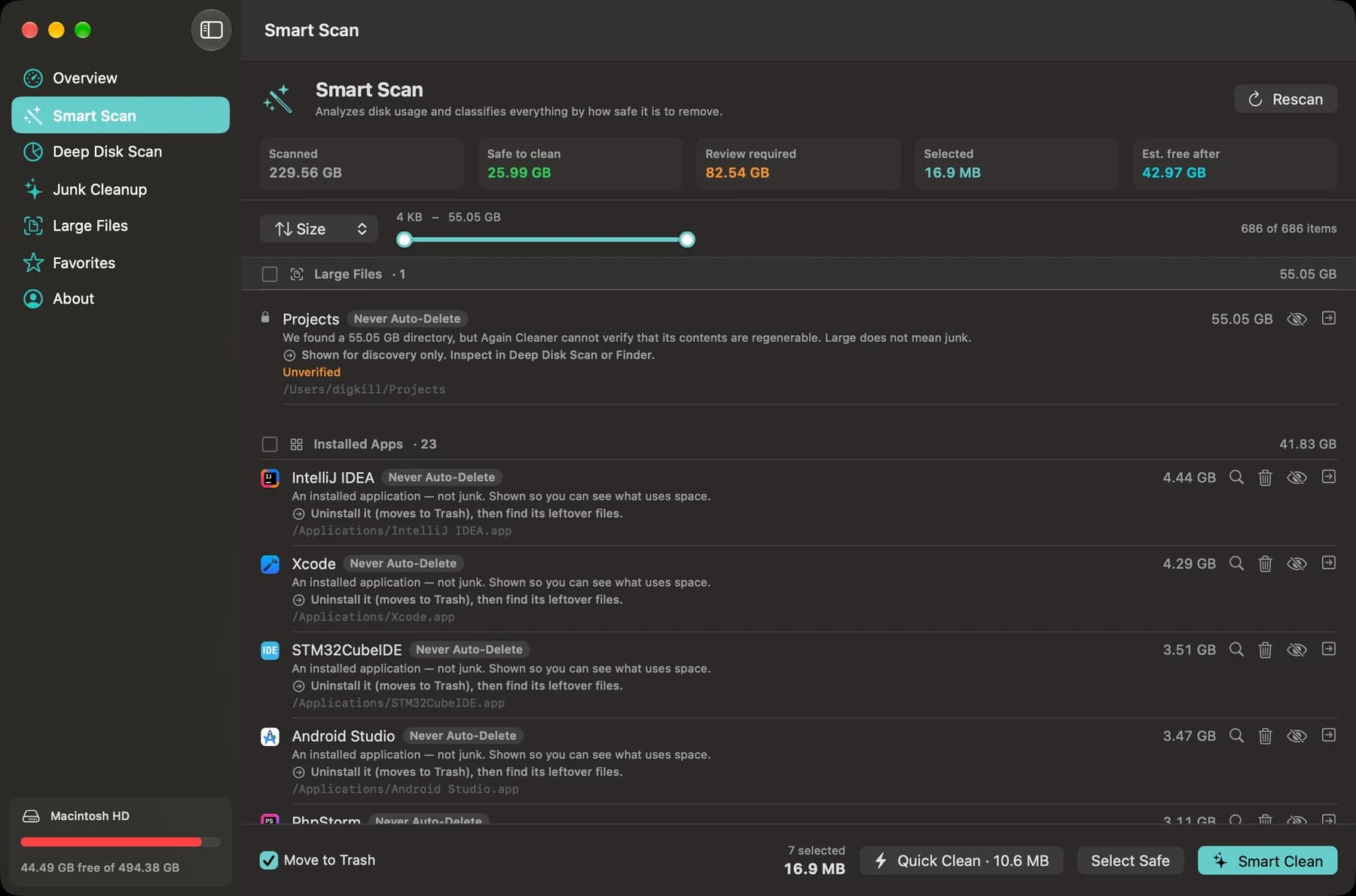
Task: Click the Est. free after 42.97 GB card
Action: pyautogui.click(x=1235, y=163)
